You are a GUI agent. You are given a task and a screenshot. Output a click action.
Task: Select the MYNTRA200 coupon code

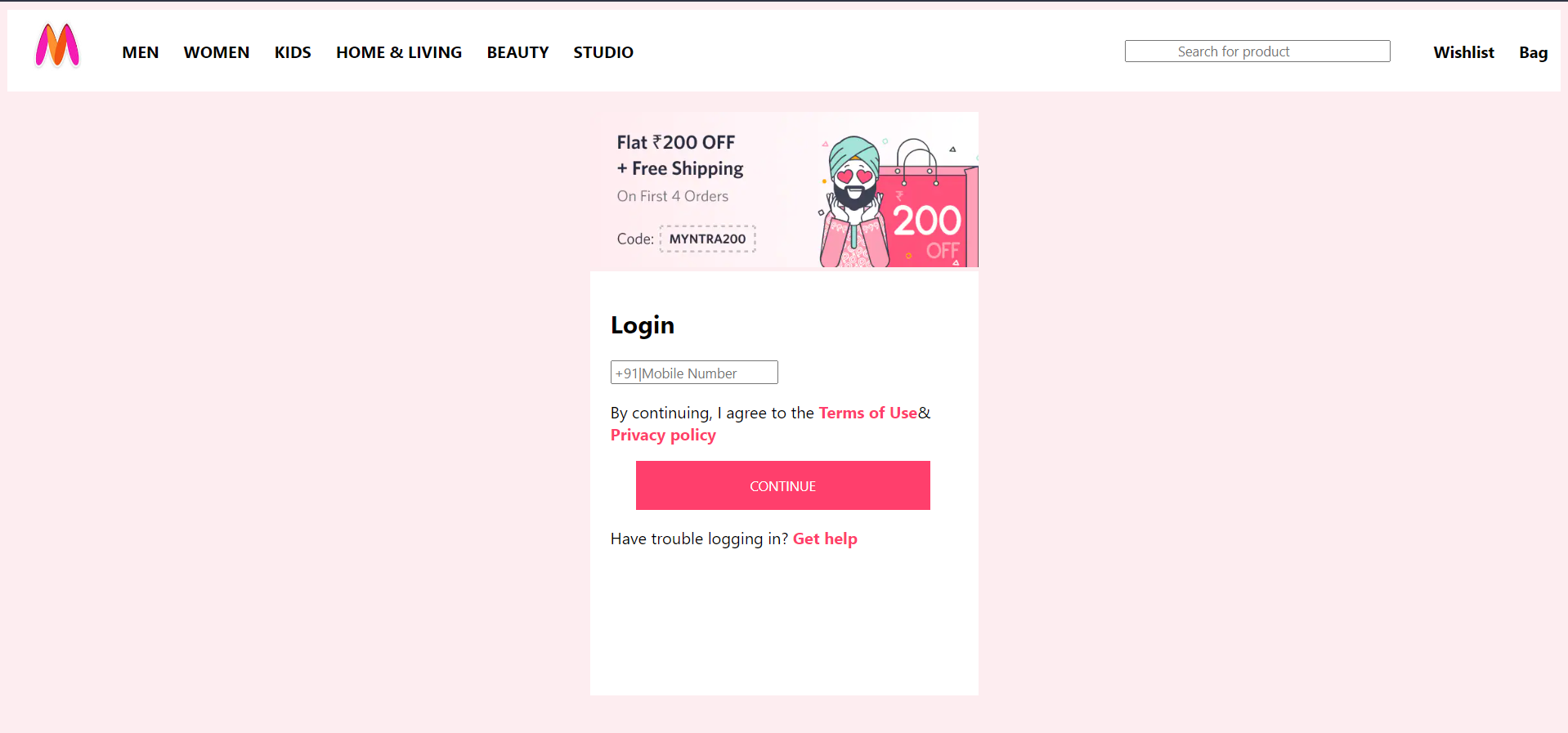707,239
